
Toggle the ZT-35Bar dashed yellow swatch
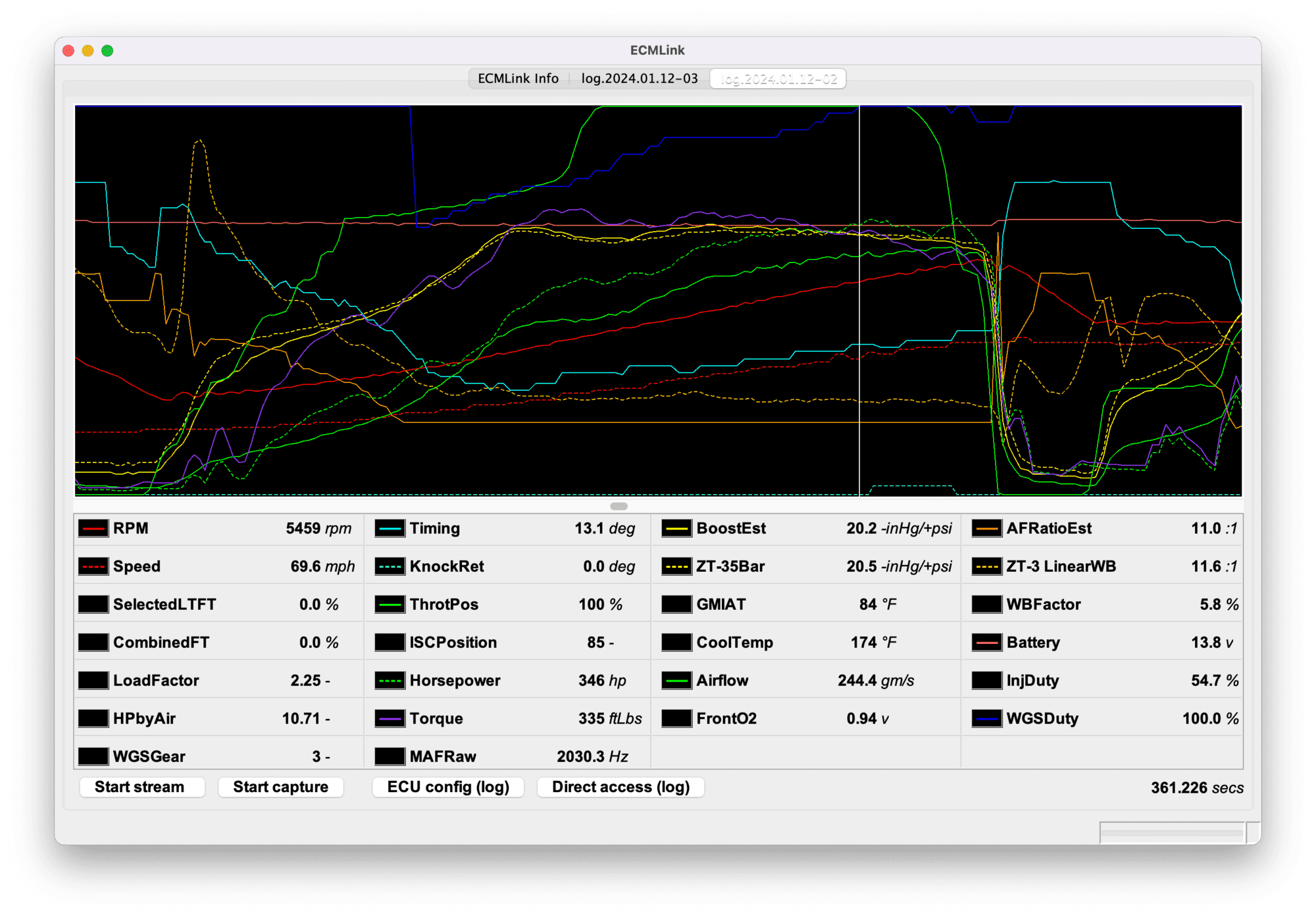tap(676, 566)
